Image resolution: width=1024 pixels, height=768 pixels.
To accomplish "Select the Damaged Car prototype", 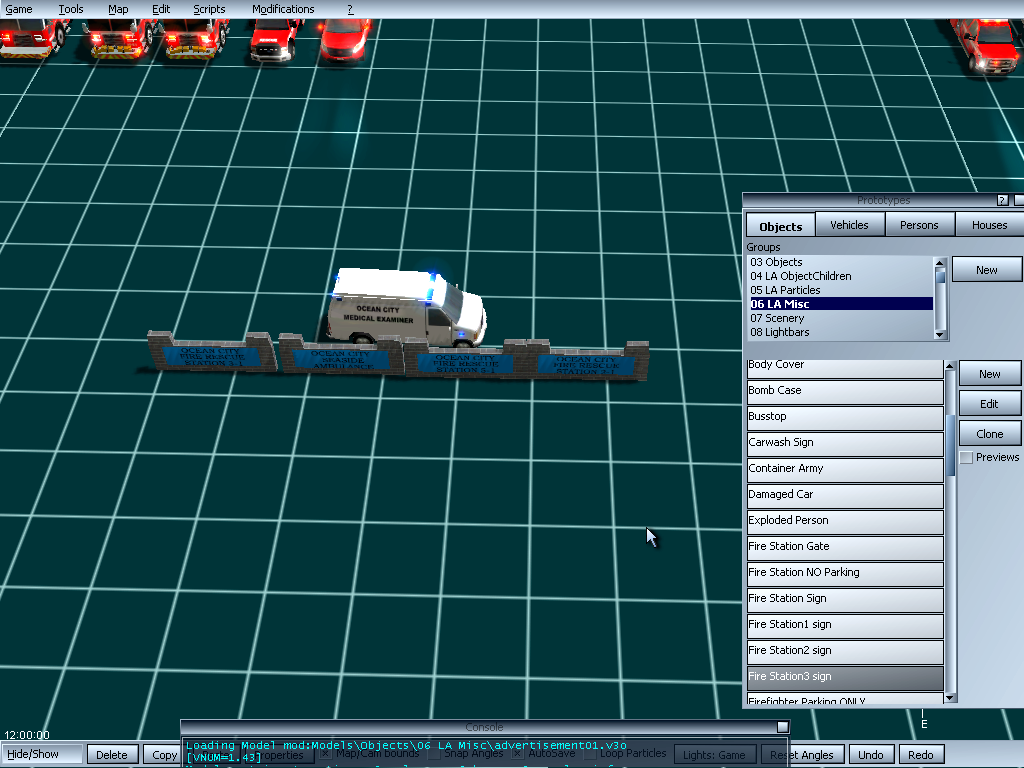I will [x=845, y=496].
